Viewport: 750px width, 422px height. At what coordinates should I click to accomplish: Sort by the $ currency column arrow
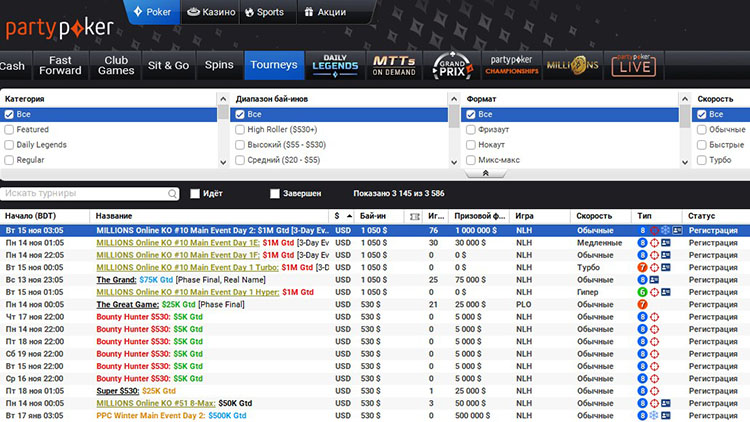(350, 216)
